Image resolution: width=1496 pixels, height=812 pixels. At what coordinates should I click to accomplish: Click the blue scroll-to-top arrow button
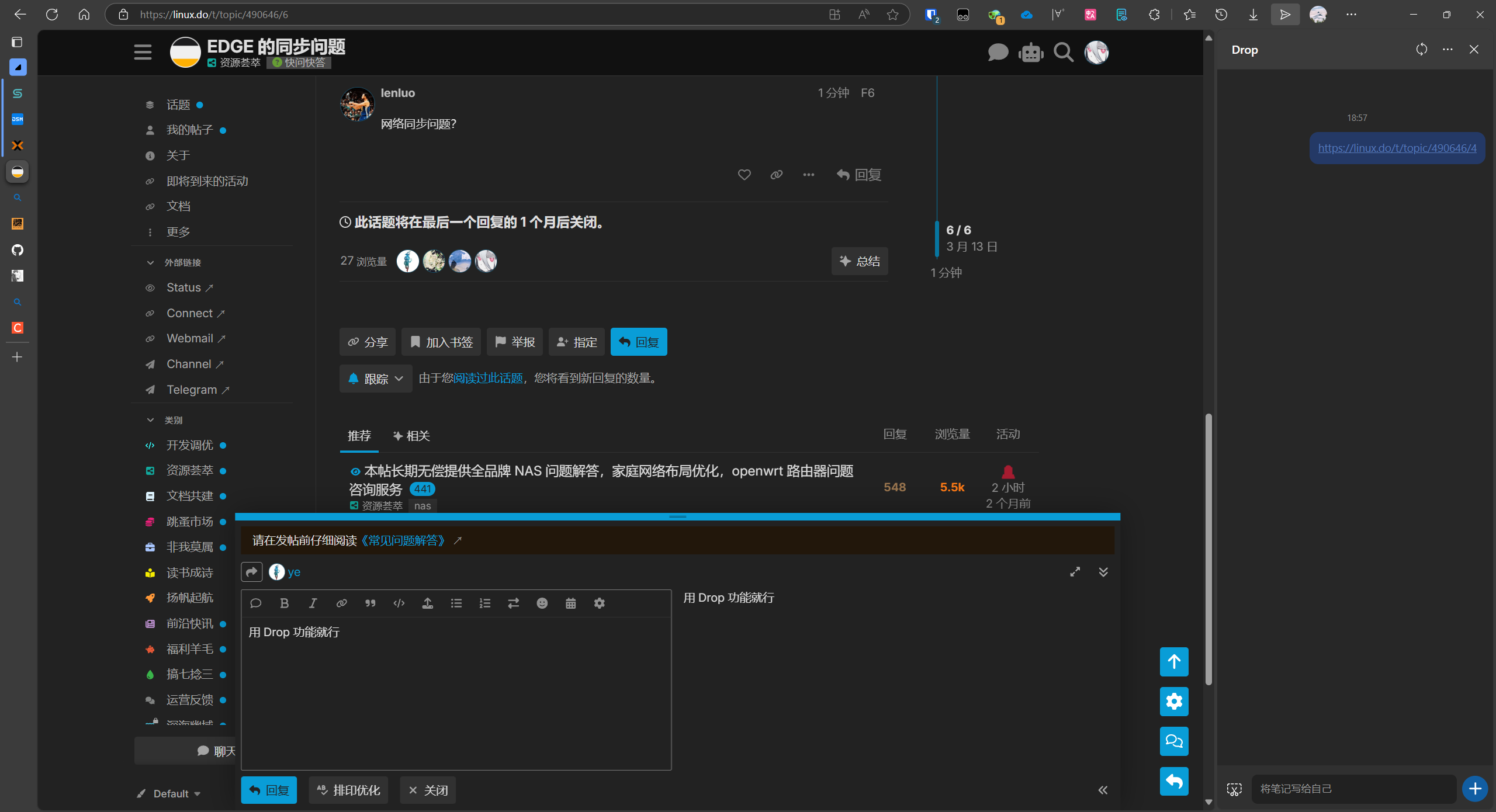pos(1174,662)
